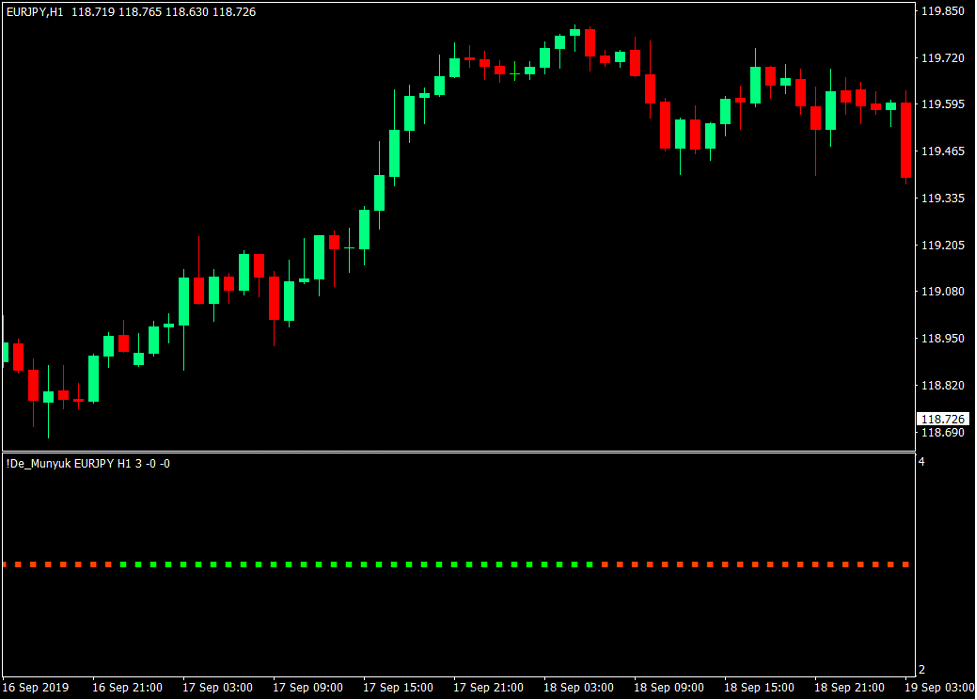Click the orange dotted segment at the indicator's left edge
Screen dimensions: 977x700
[x=20, y=563]
